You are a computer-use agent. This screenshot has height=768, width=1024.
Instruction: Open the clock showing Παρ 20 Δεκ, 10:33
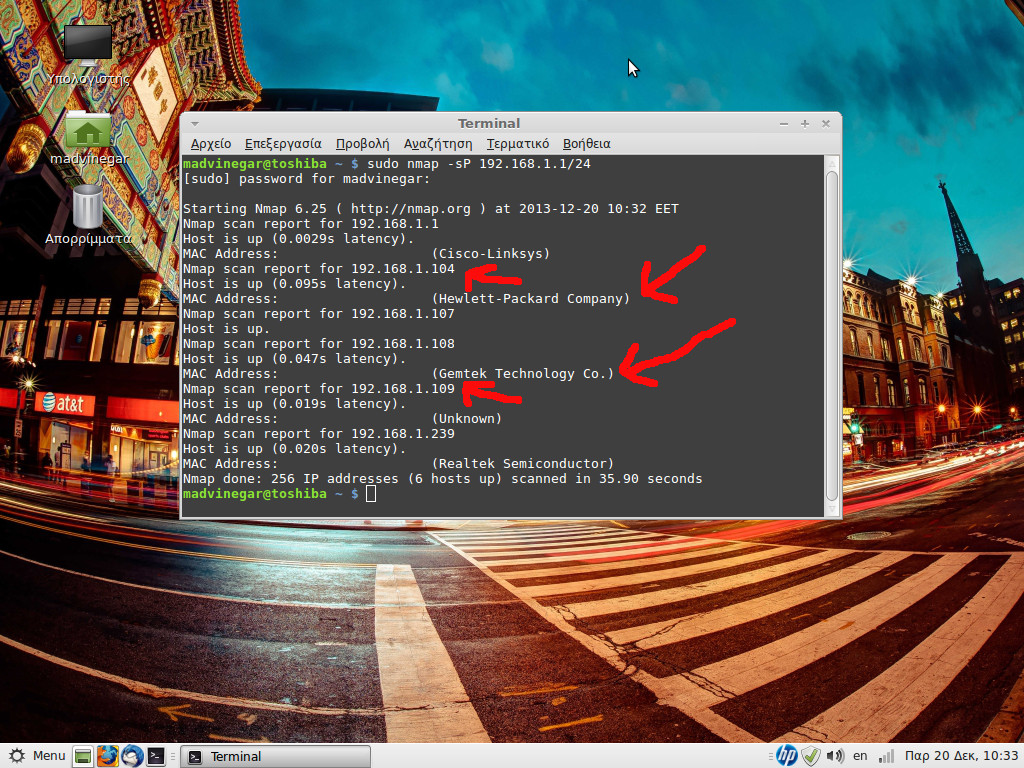click(x=961, y=756)
